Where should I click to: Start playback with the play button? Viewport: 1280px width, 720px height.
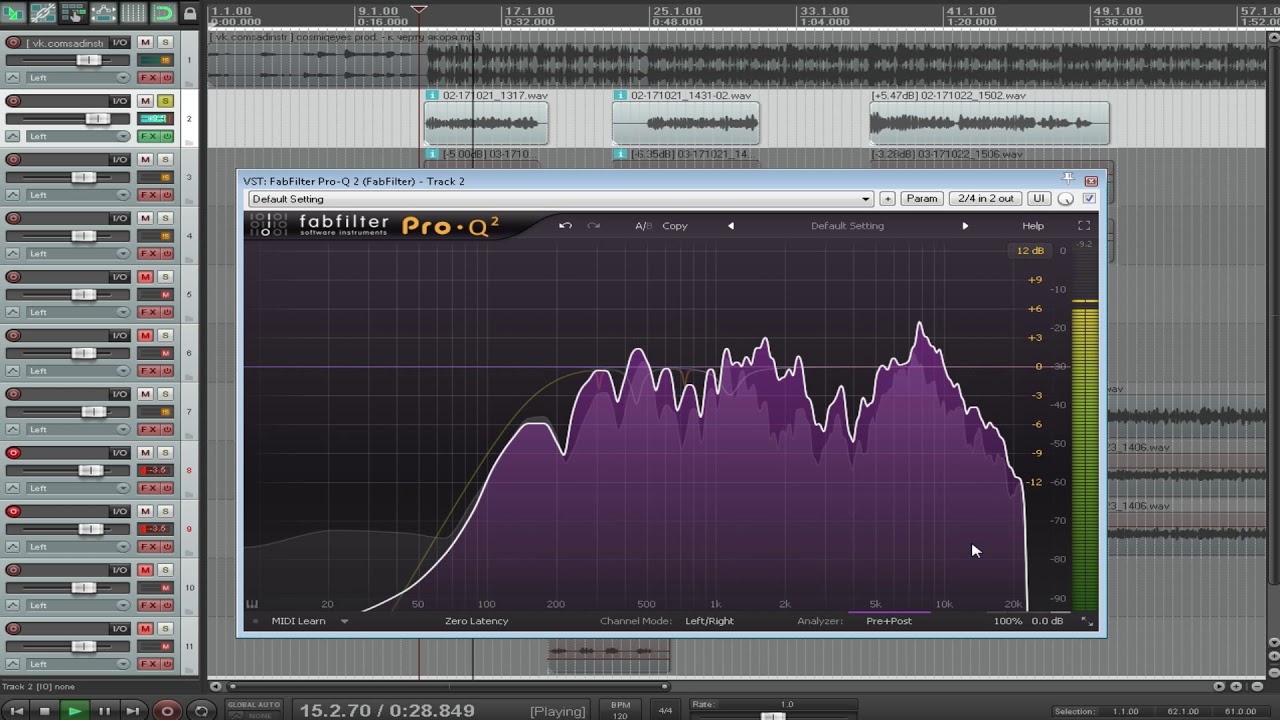click(74, 711)
